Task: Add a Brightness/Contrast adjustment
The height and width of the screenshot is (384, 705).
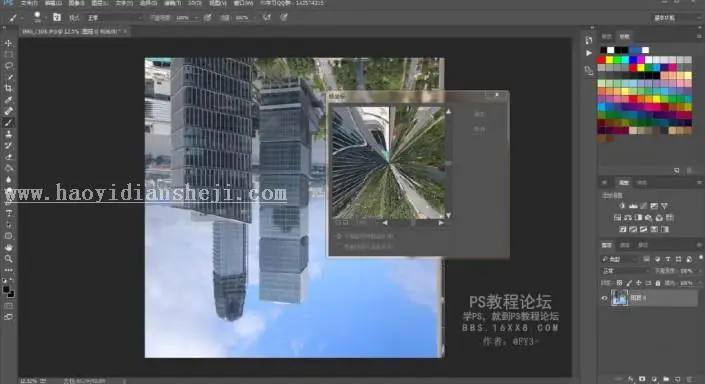Action: point(622,206)
